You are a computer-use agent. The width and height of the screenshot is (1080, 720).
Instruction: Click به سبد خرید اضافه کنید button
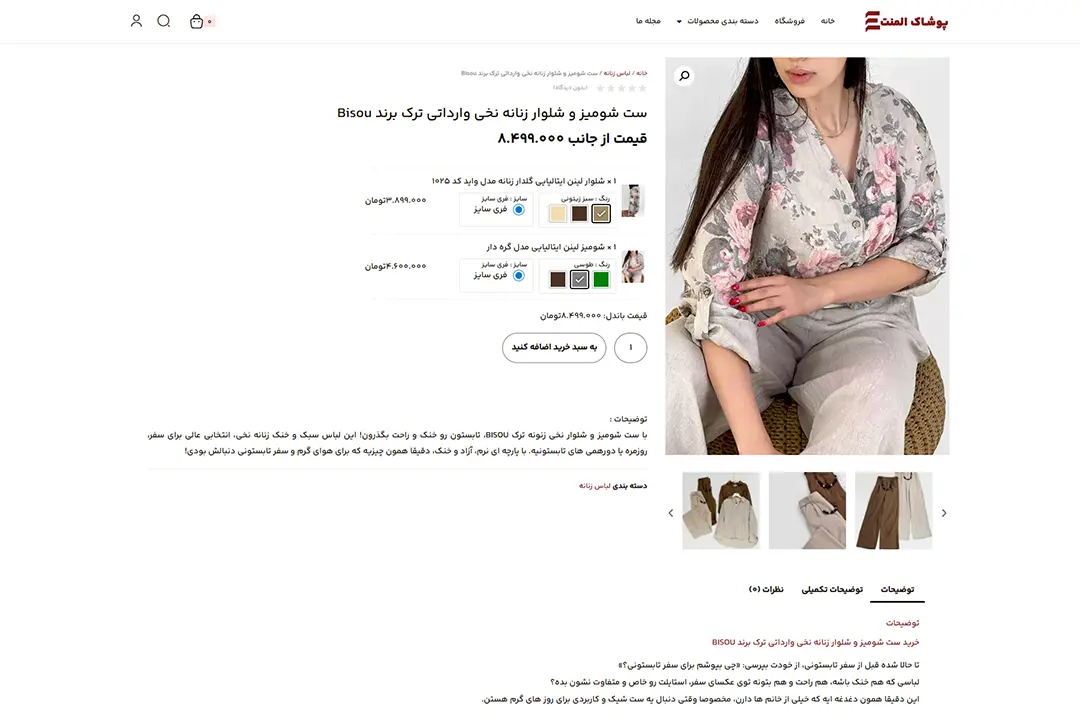[x=554, y=347]
